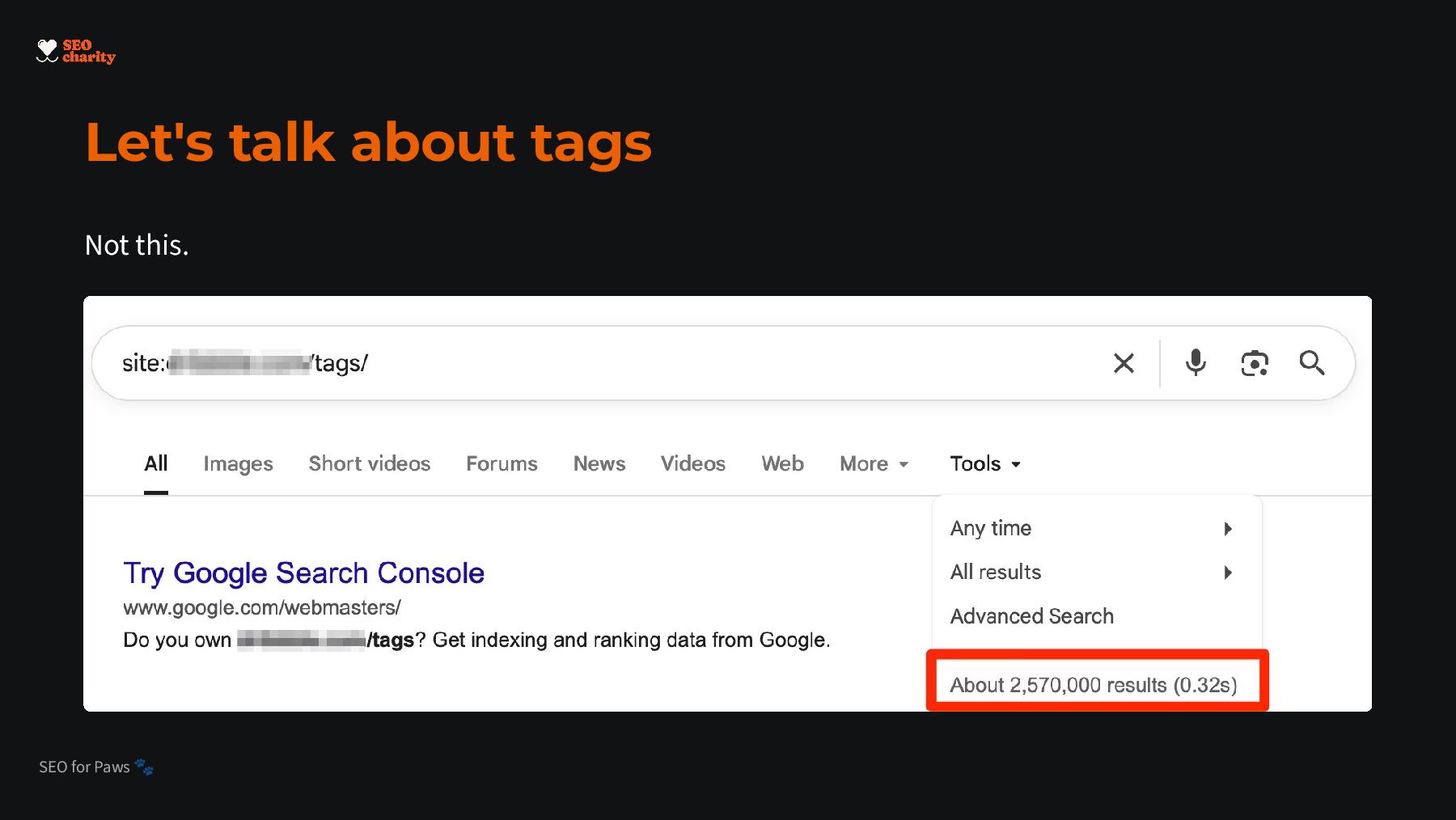
Task: Go to the Videos tab
Action: tap(692, 463)
